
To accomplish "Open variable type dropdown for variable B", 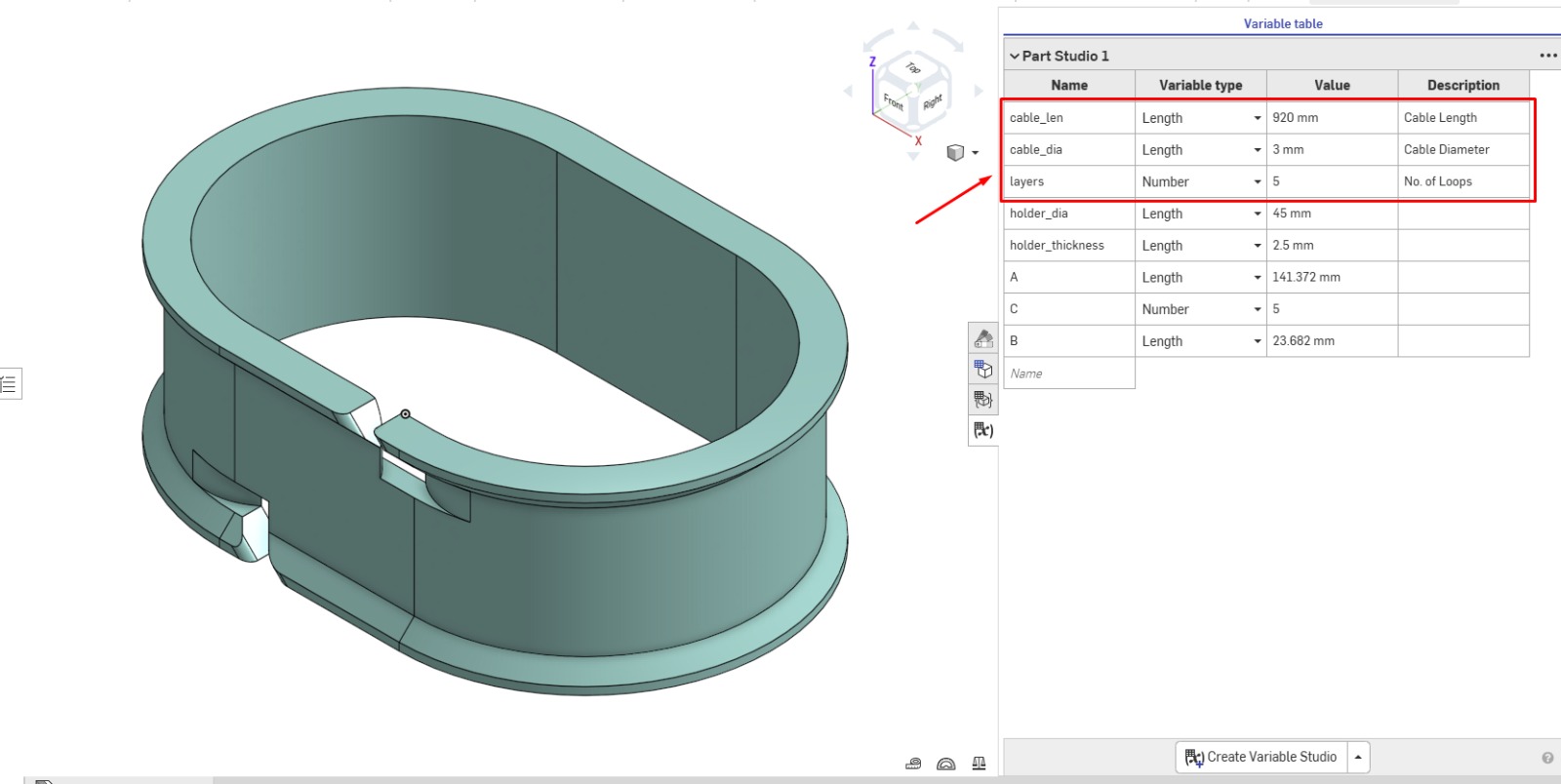I will 1201,341.
